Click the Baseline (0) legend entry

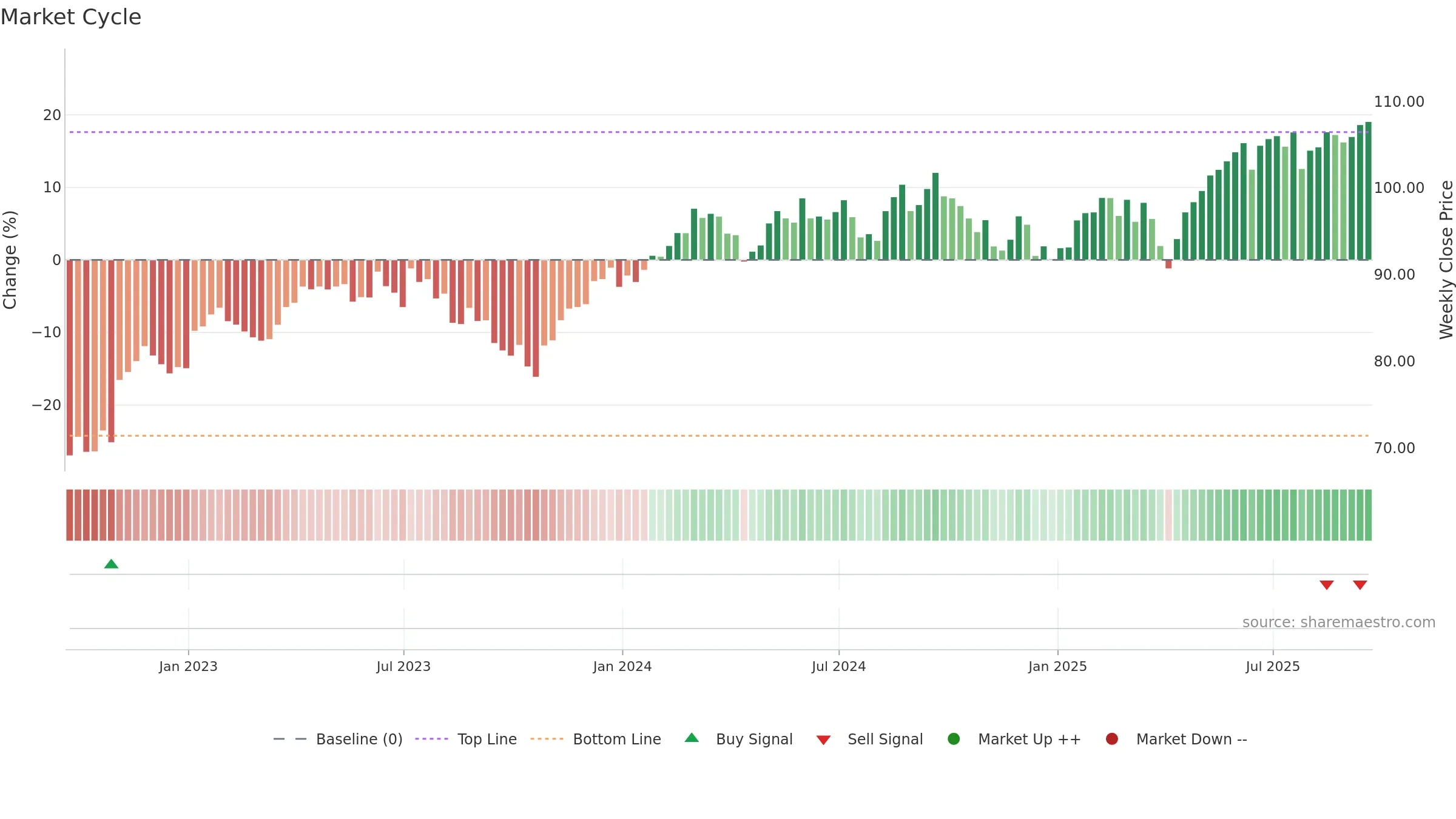click(338, 739)
